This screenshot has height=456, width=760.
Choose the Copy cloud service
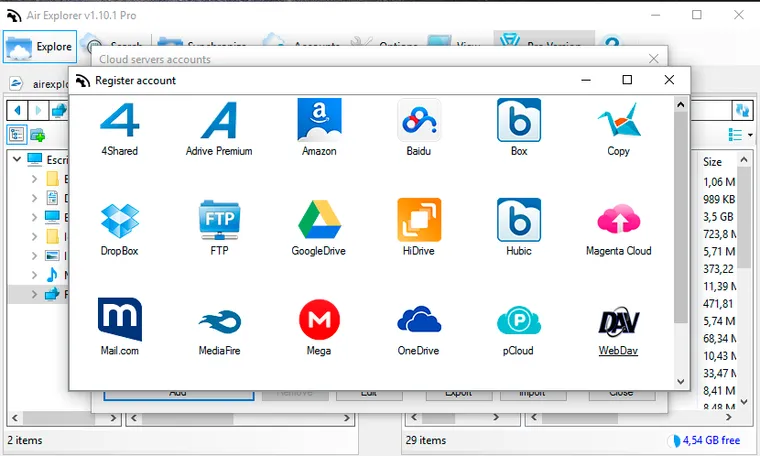pos(618,128)
